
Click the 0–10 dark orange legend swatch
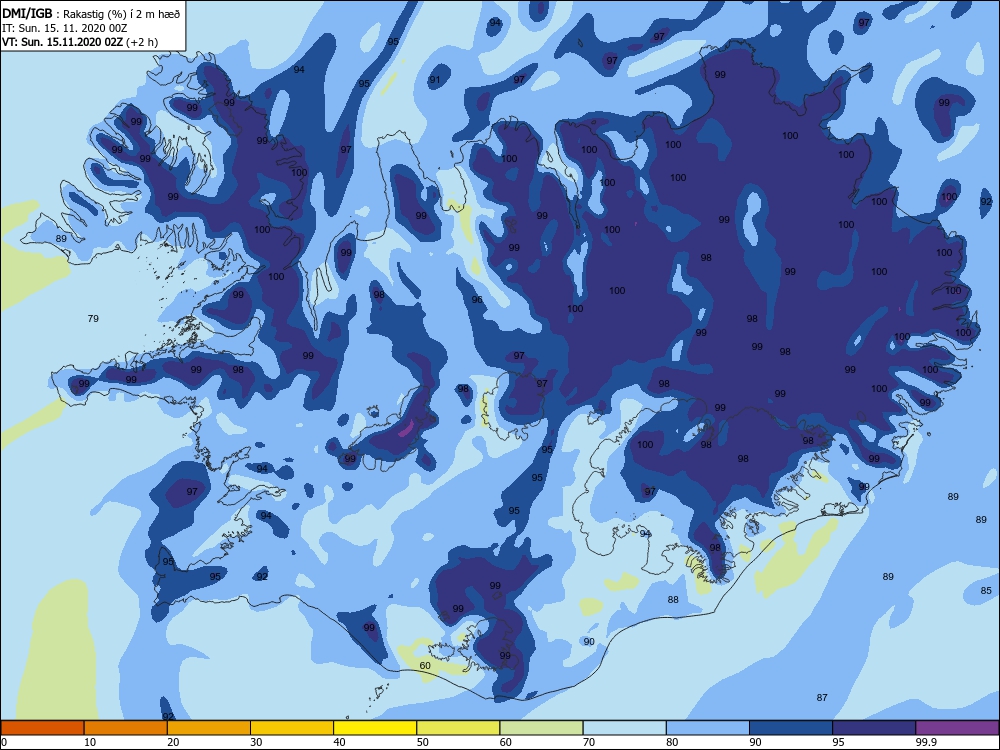point(42,728)
